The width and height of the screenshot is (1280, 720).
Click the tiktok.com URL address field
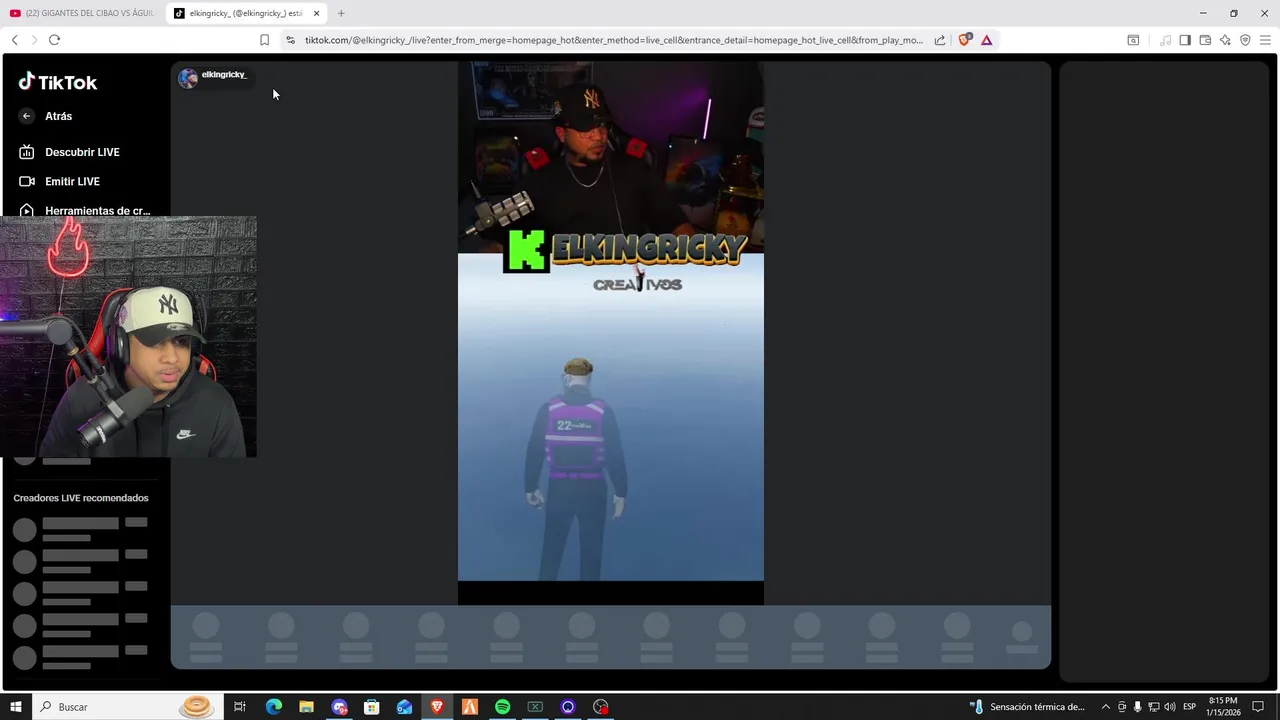point(613,40)
